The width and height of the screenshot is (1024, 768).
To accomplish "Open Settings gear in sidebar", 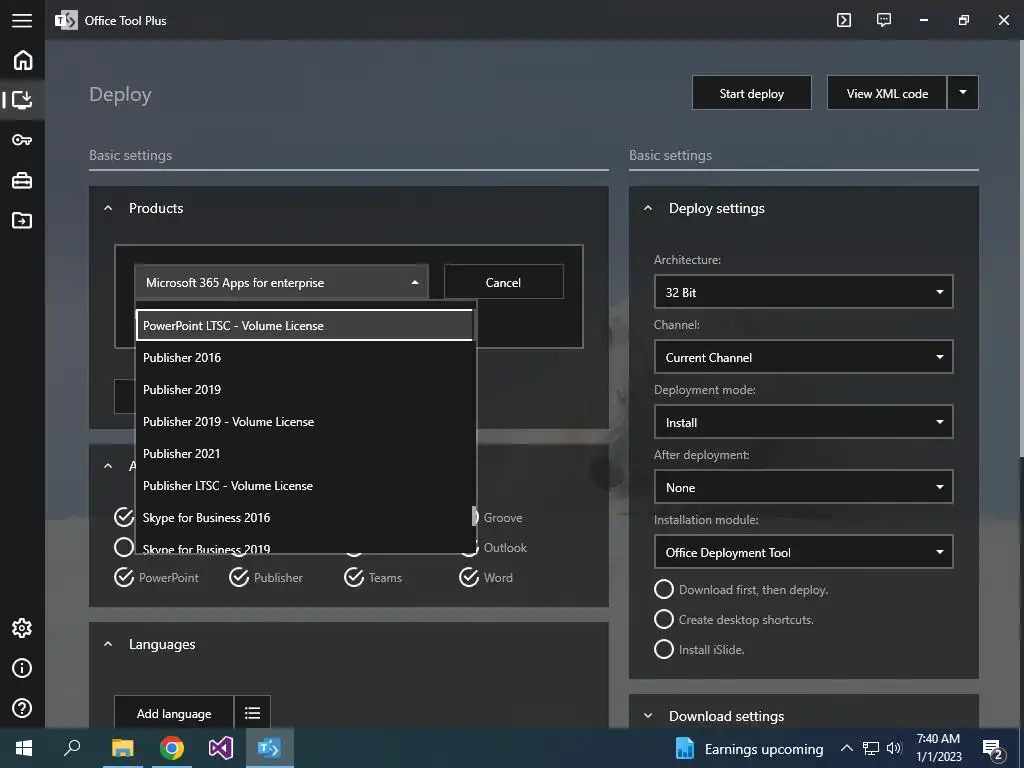I will [x=22, y=628].
